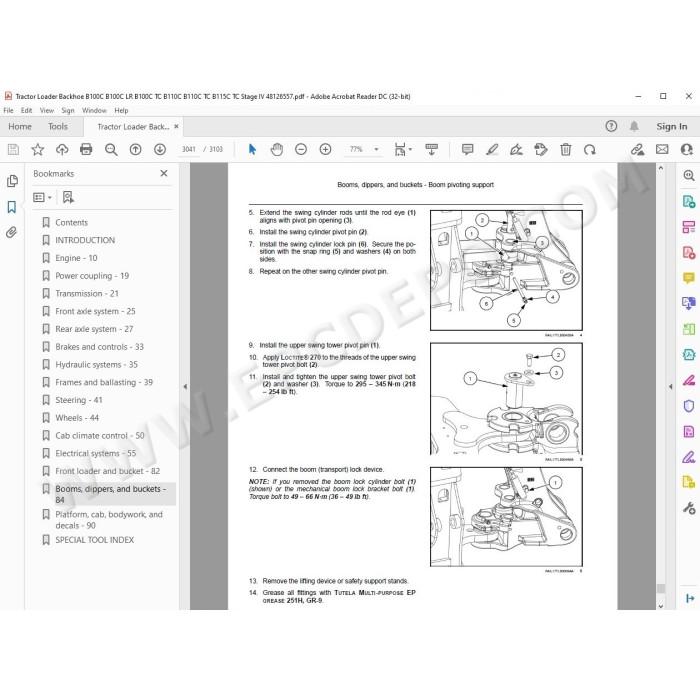700x700 pixels.
Task: Jump to Steering - 41 bookmark
Action: (x=79, y=400)
